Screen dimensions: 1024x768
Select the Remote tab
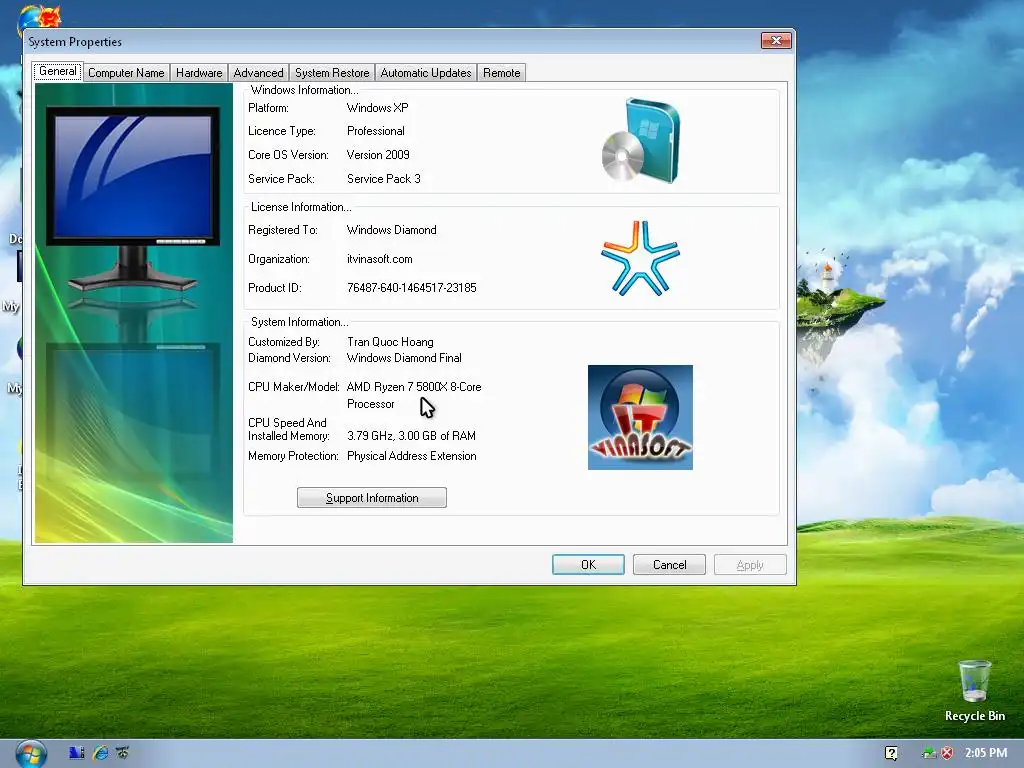[x=502, y=72]
